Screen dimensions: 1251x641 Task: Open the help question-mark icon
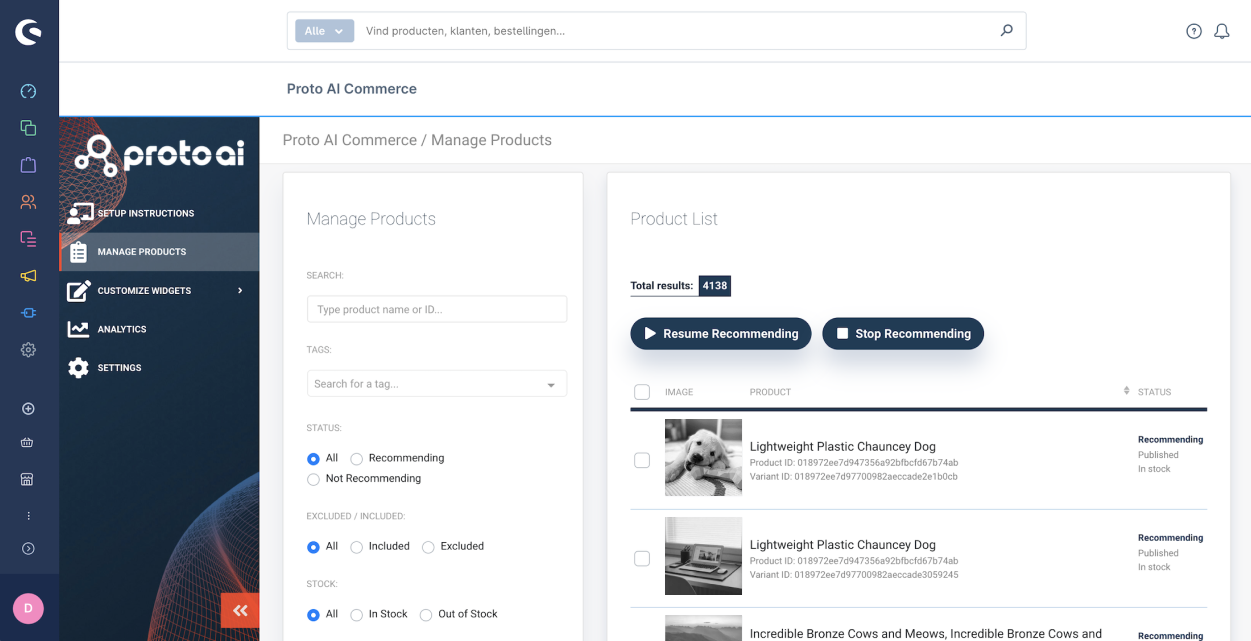[1193, 31]
